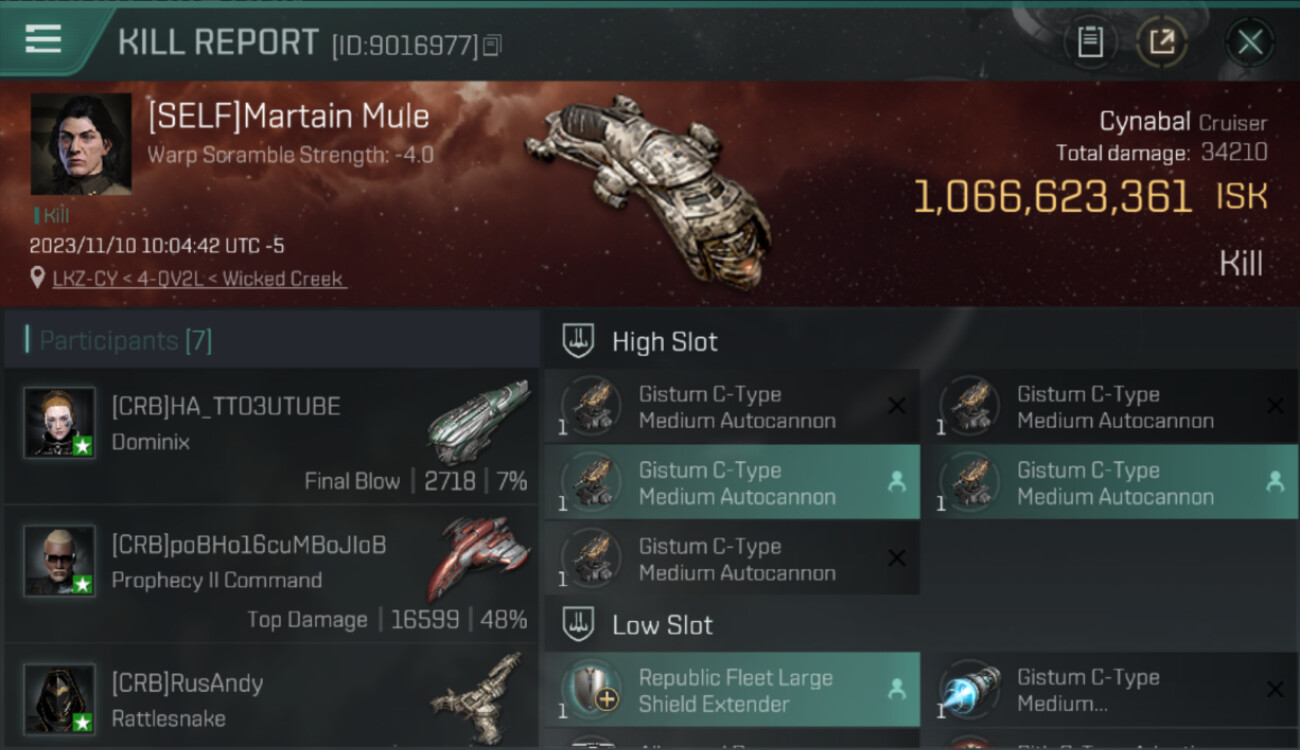Select first Gistum C-Type Medium Autocannon
1300x750 pixels.
click(732, 407)
